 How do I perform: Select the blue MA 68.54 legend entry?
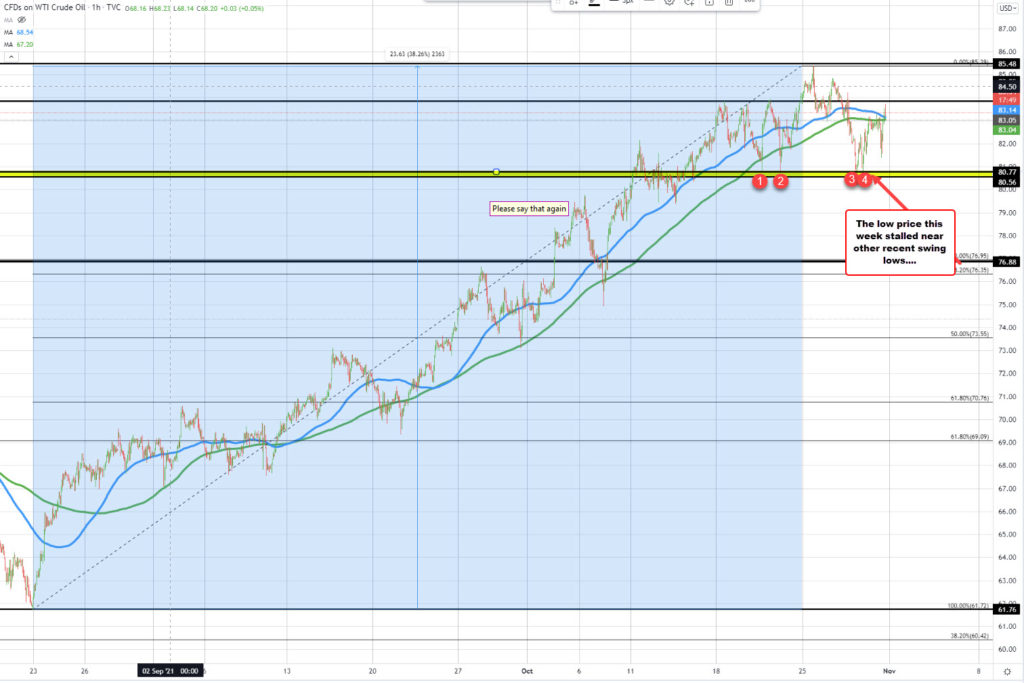18,32
